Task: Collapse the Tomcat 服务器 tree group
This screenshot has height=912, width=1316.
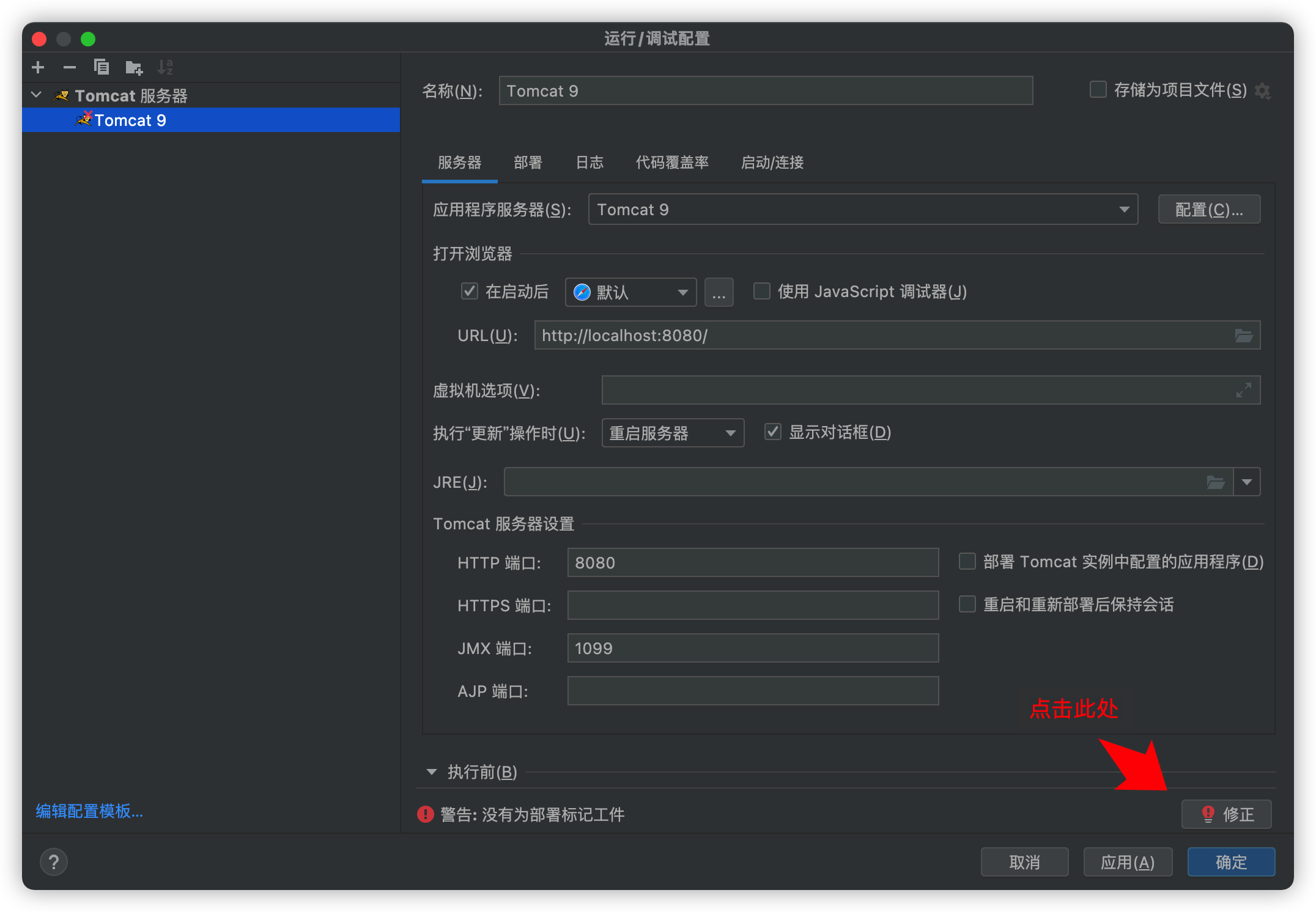Action: coord(37,95)
